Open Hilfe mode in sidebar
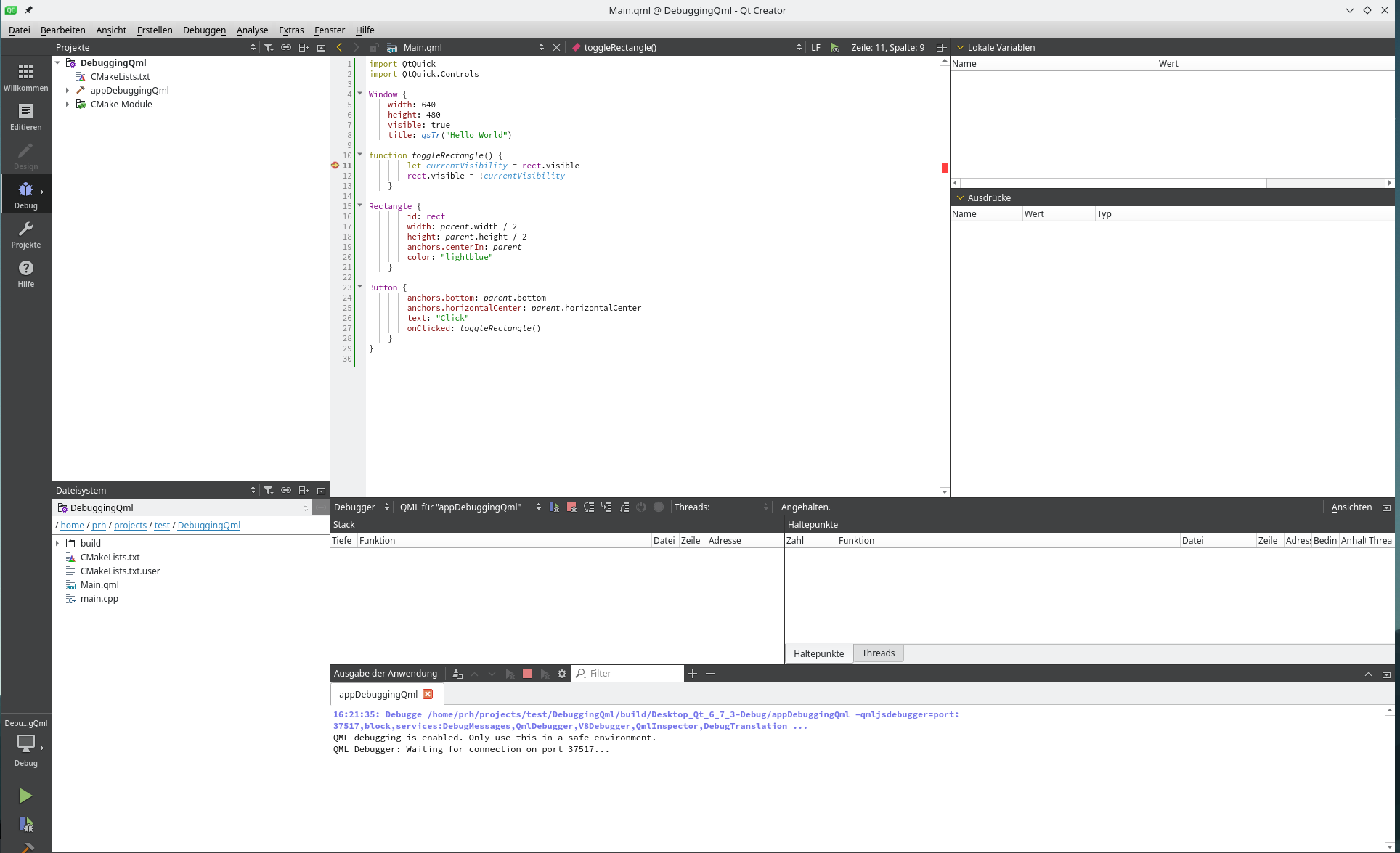 (x=25, y=274)
